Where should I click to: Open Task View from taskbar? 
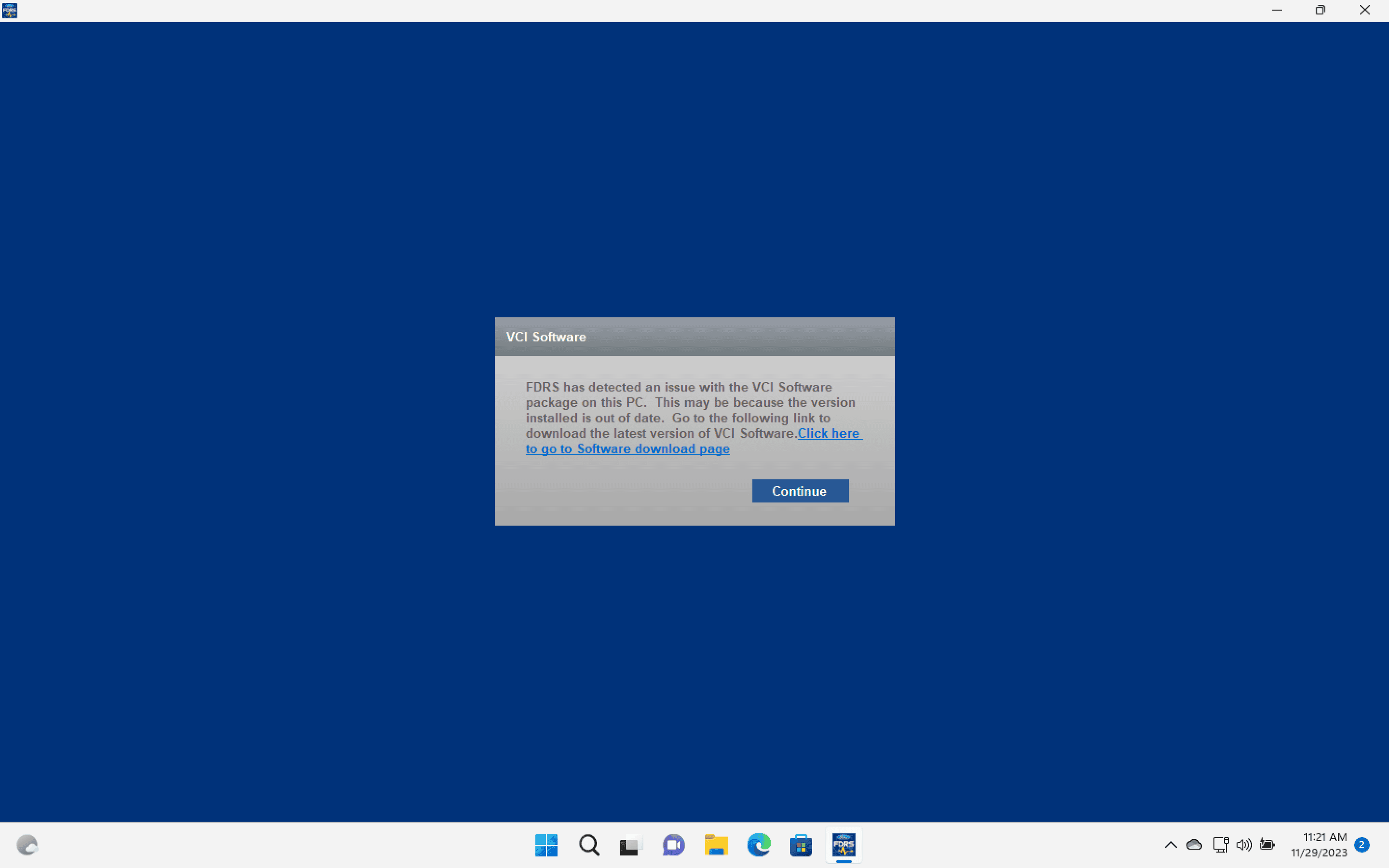pos(631,845)
